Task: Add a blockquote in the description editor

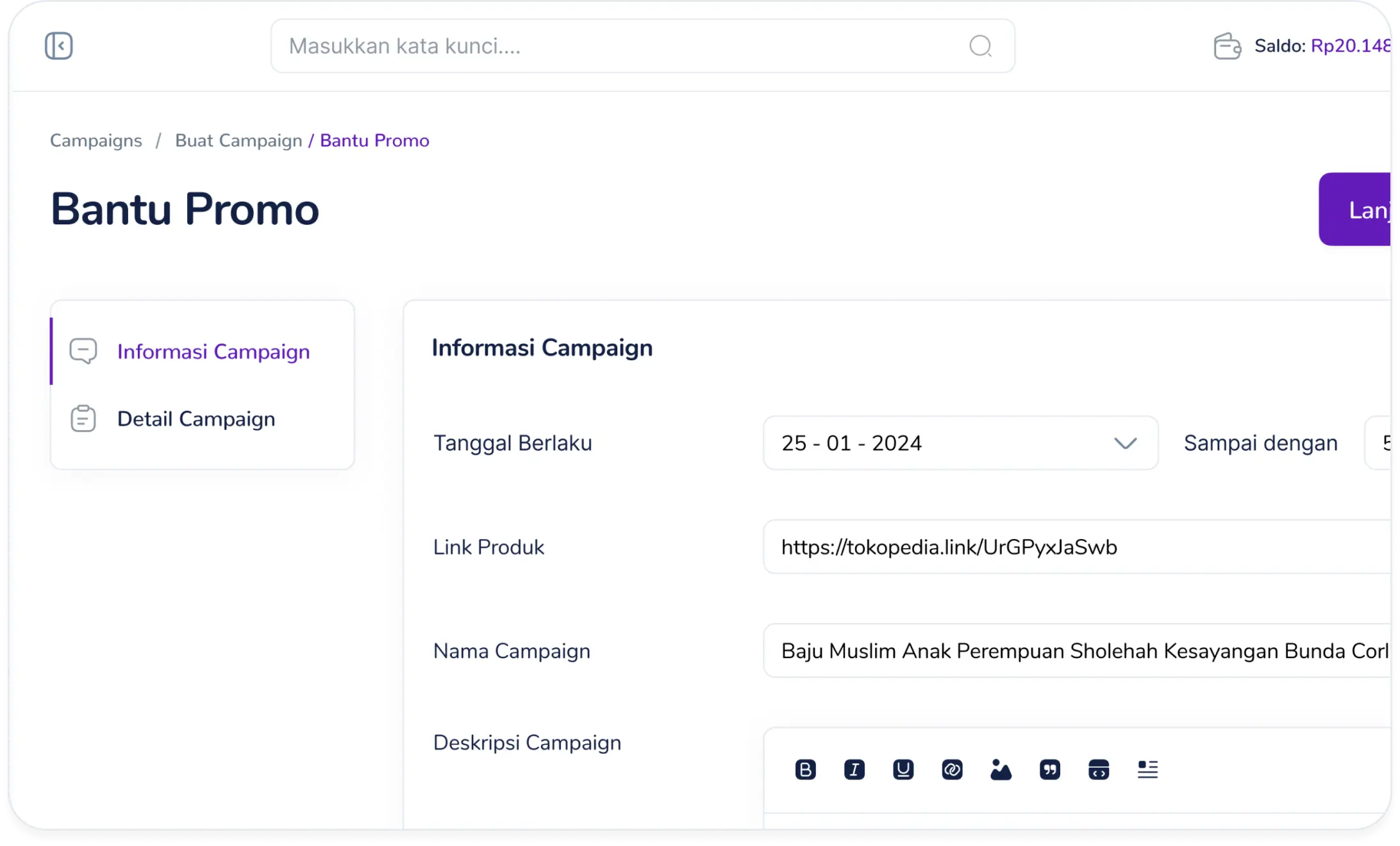Action: click(x=1050, y=770)
